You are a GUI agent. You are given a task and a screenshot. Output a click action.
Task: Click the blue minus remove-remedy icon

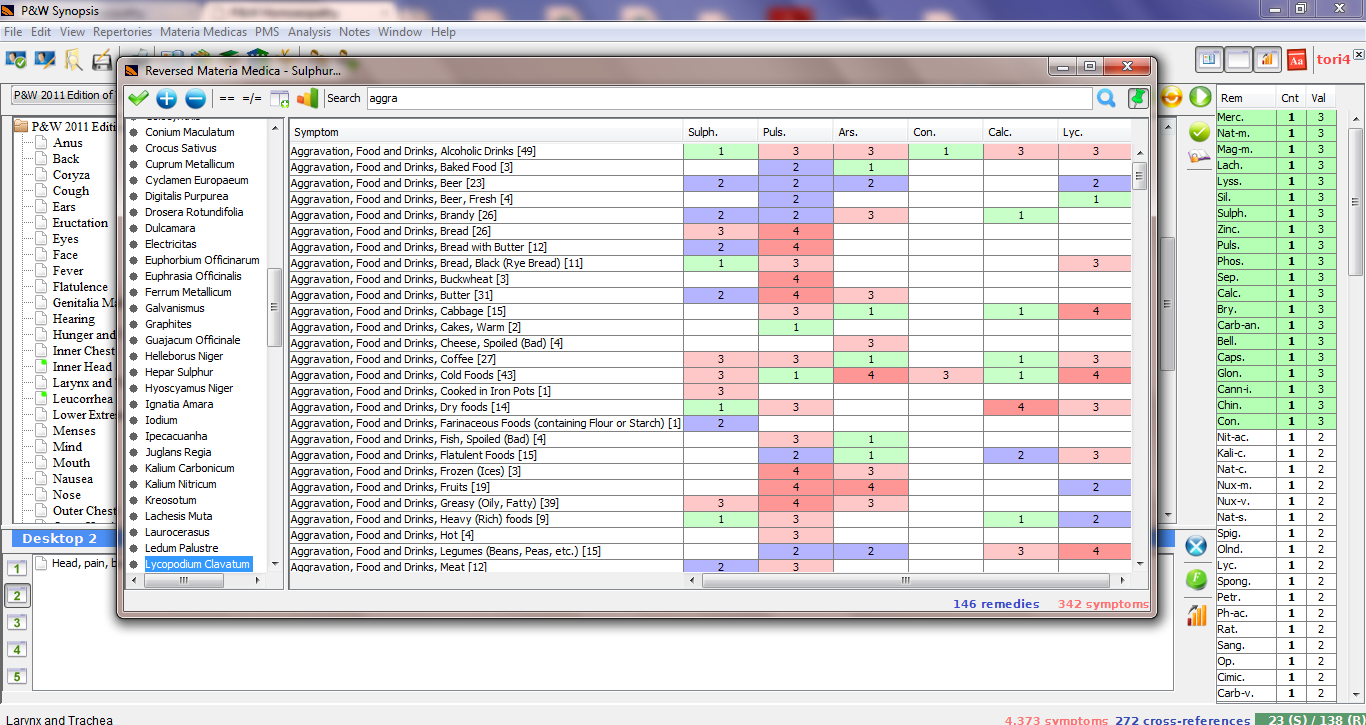pyautogui.click(x=195, y=98)
